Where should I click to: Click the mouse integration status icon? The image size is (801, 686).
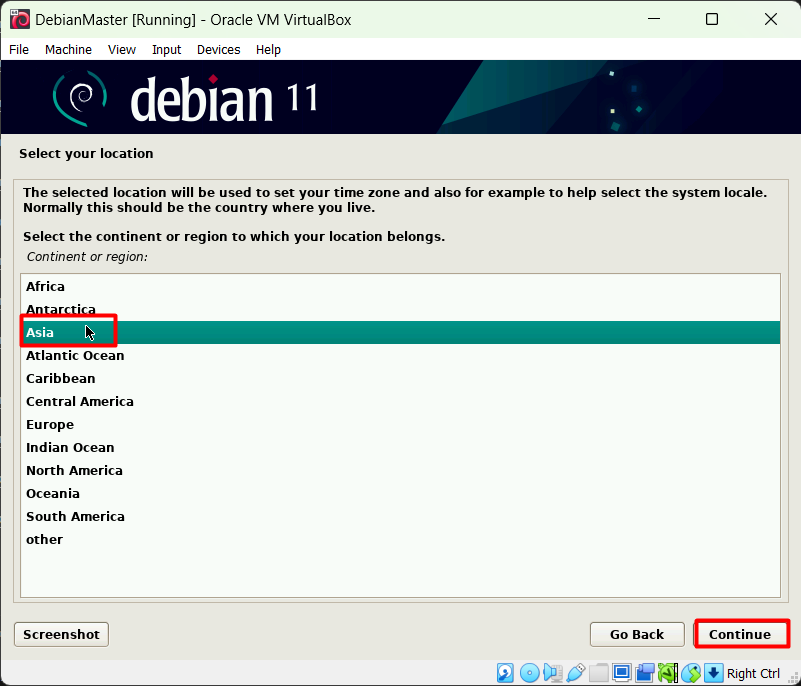tap(691, 673)
